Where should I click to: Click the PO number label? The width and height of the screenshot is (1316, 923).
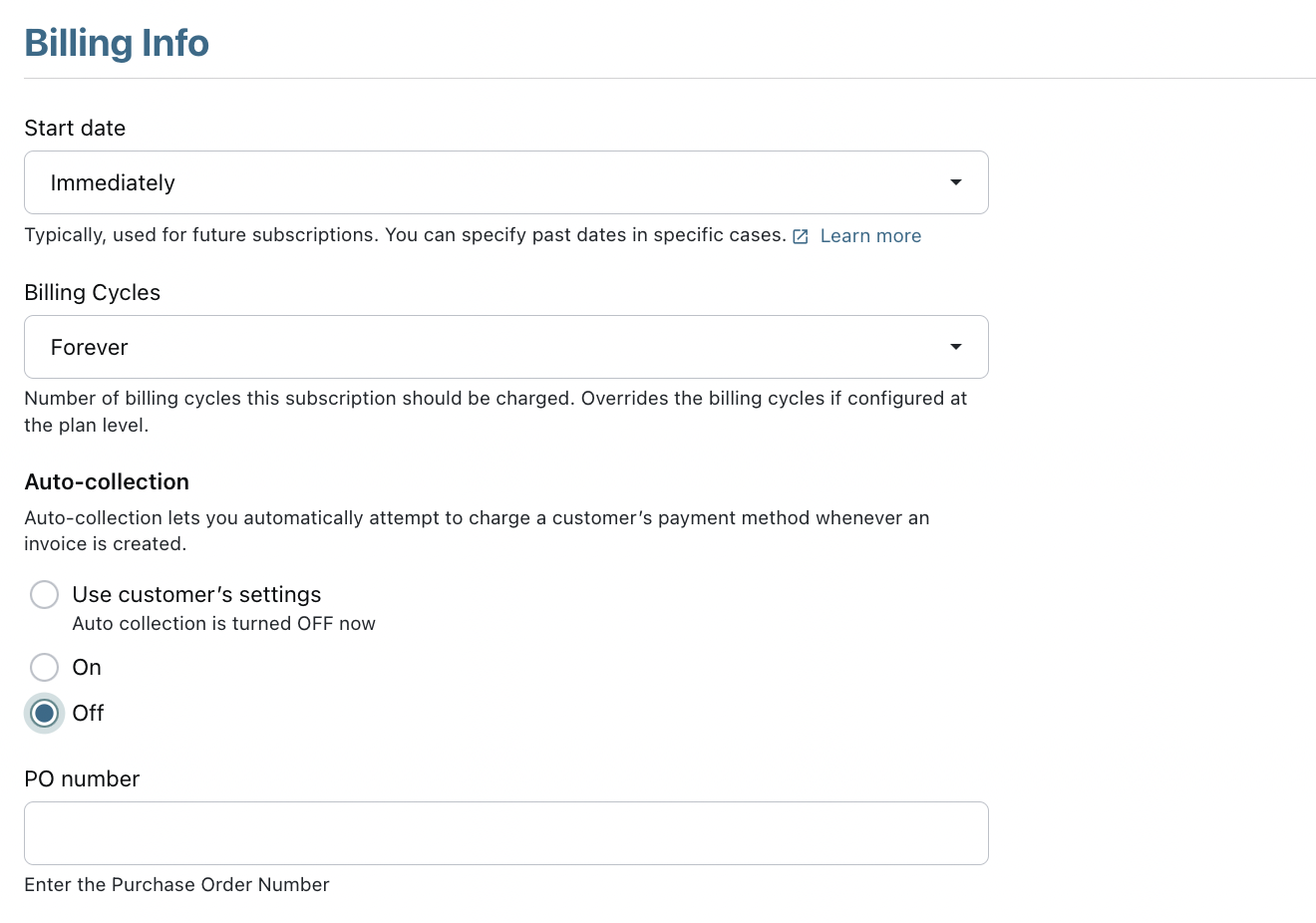pos(82,778)
